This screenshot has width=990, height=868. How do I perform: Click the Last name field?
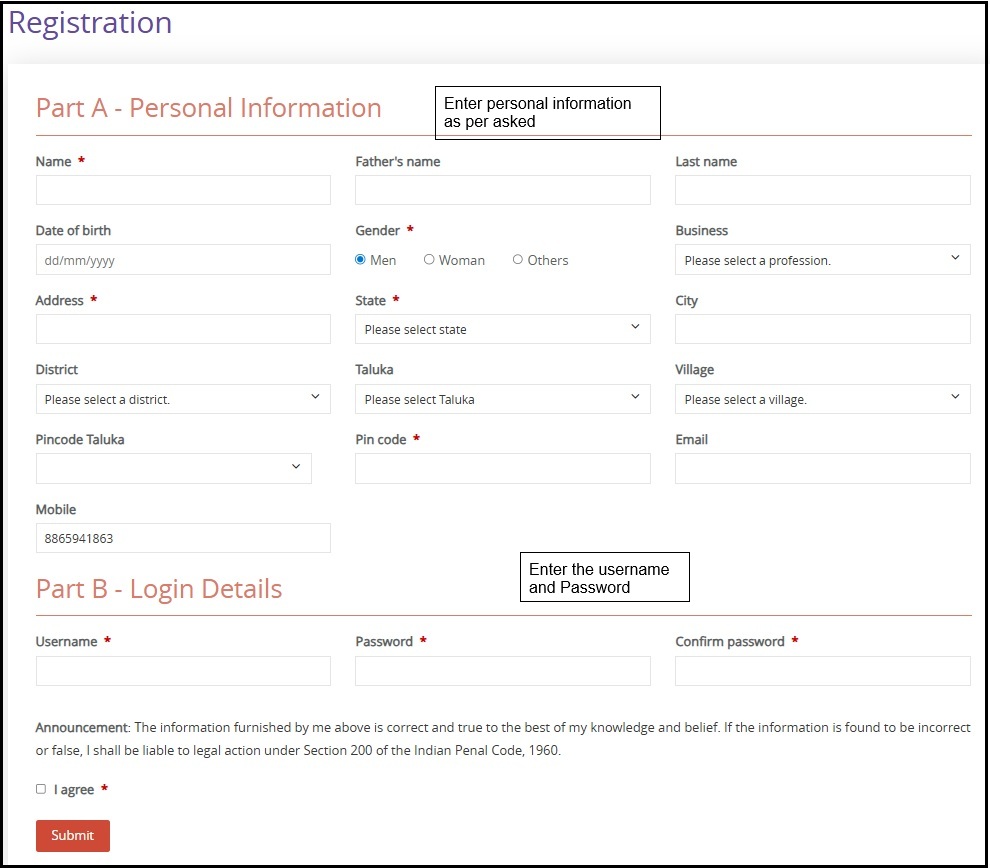tap(822, 190)
